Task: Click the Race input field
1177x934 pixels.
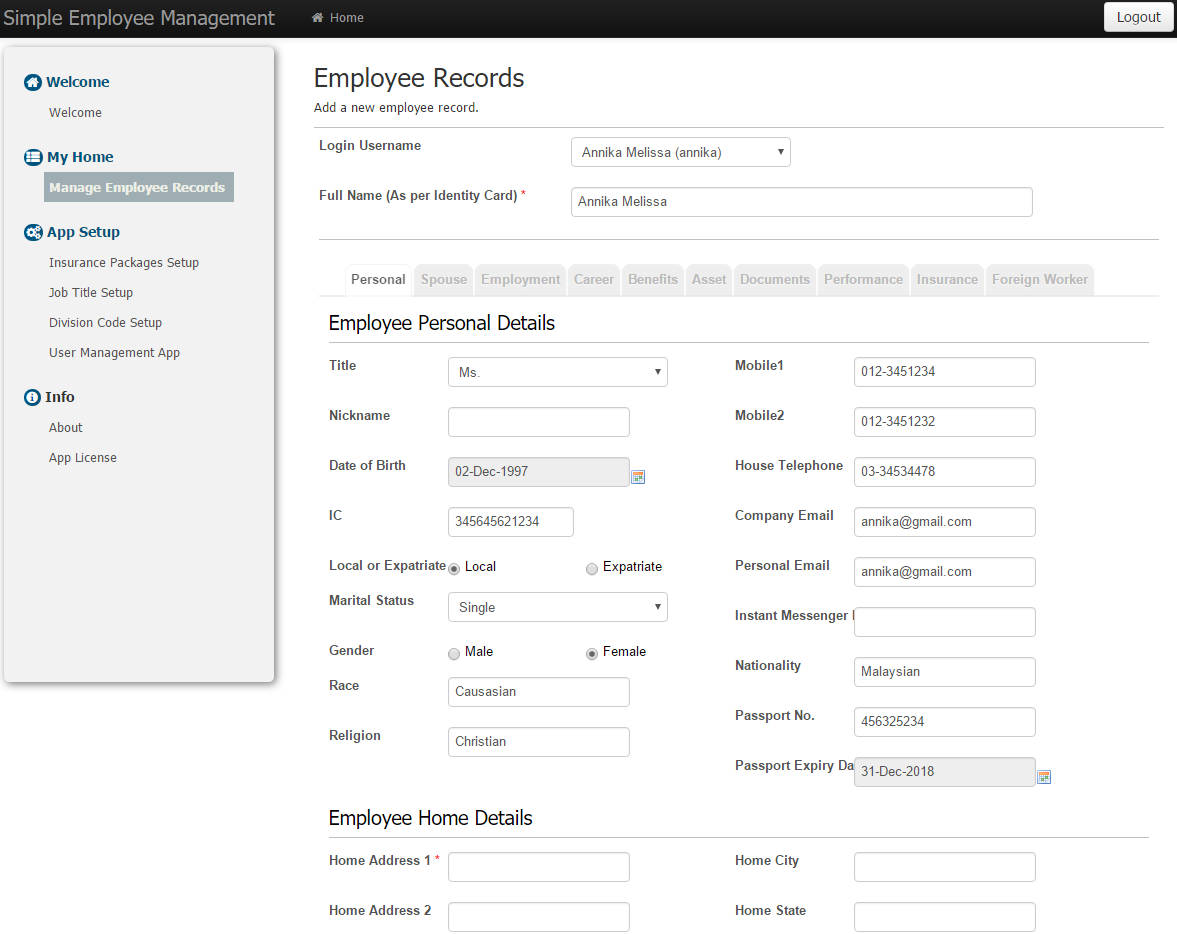Action: (539, 691)
